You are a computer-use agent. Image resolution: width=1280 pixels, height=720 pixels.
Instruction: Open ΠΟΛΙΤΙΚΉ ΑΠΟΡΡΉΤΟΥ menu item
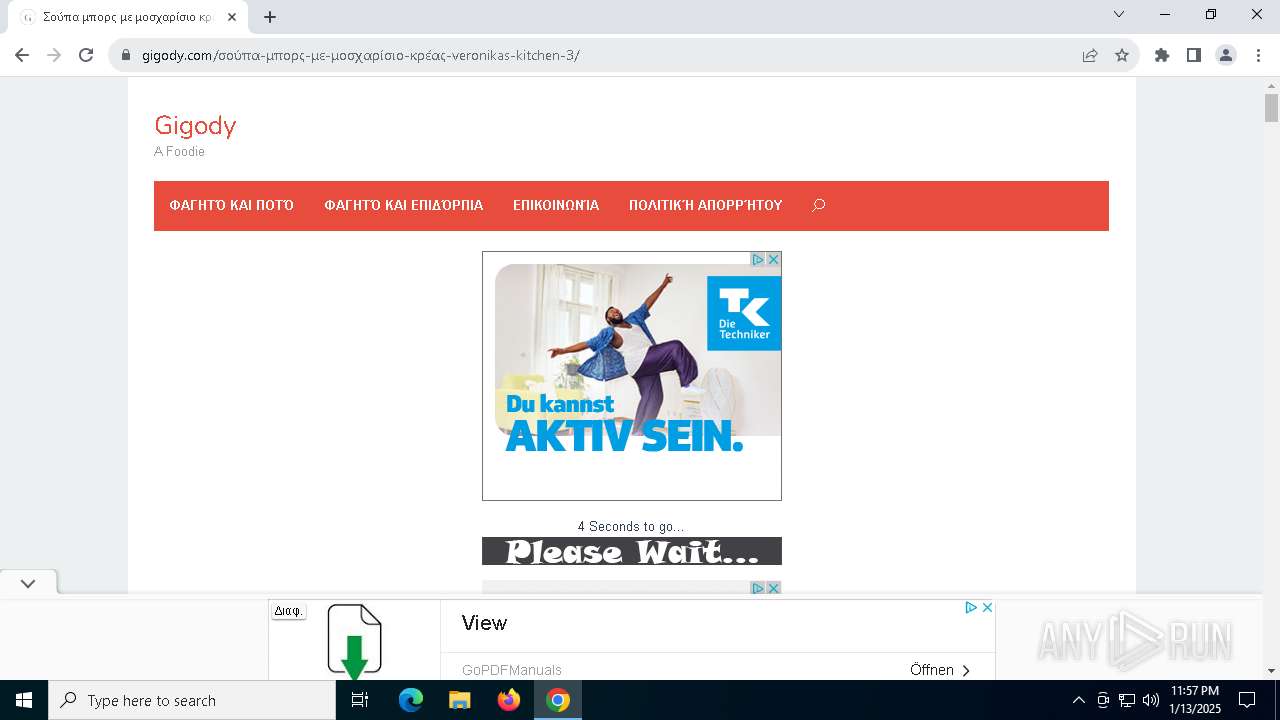pyautogui.click(x=706, y=205)
